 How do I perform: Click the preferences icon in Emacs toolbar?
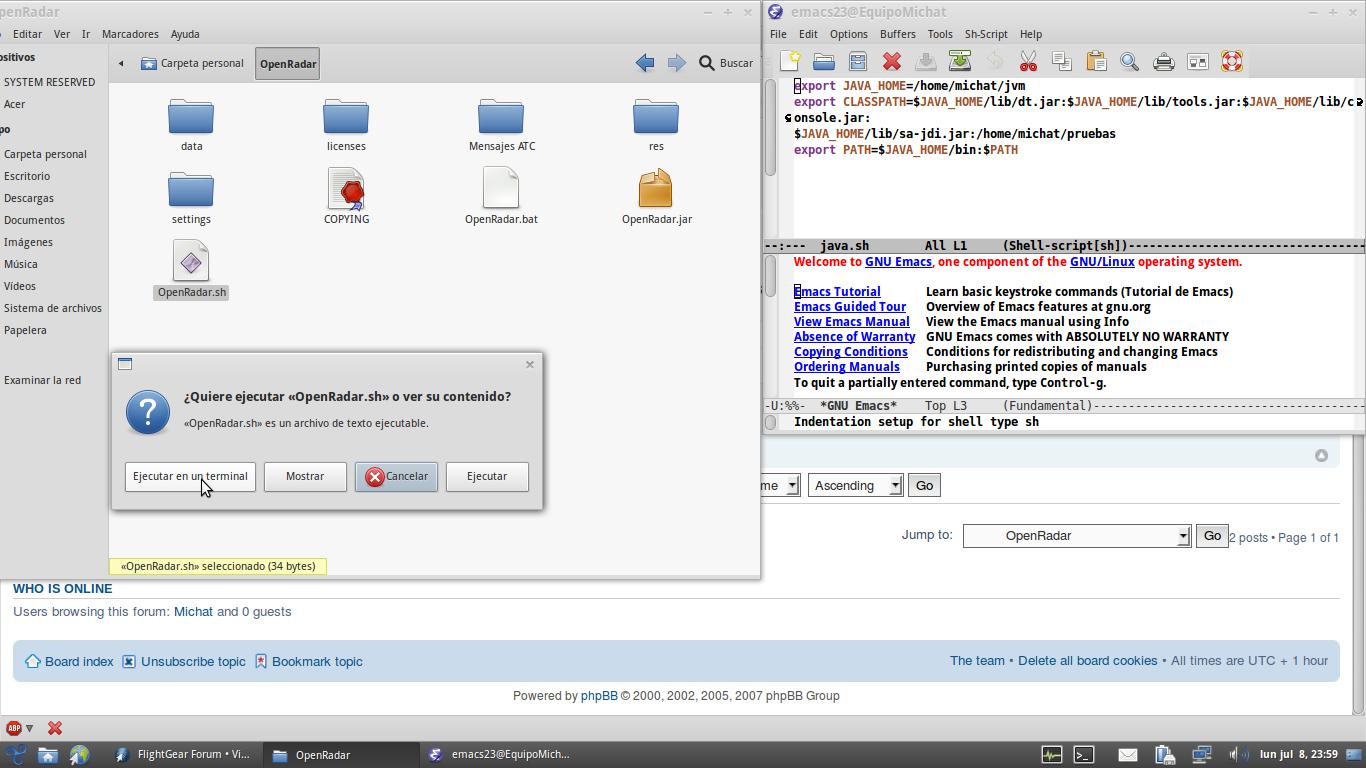click(x=1198, y=62)
